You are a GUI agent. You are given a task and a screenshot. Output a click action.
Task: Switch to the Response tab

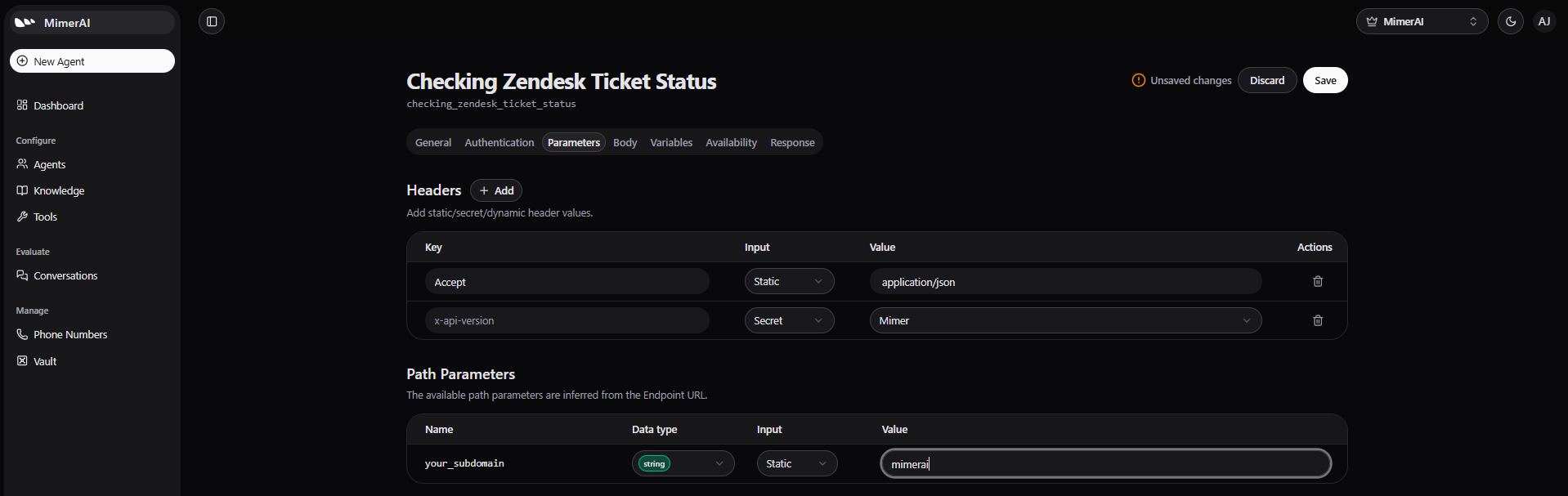click(x=791, y=142)
